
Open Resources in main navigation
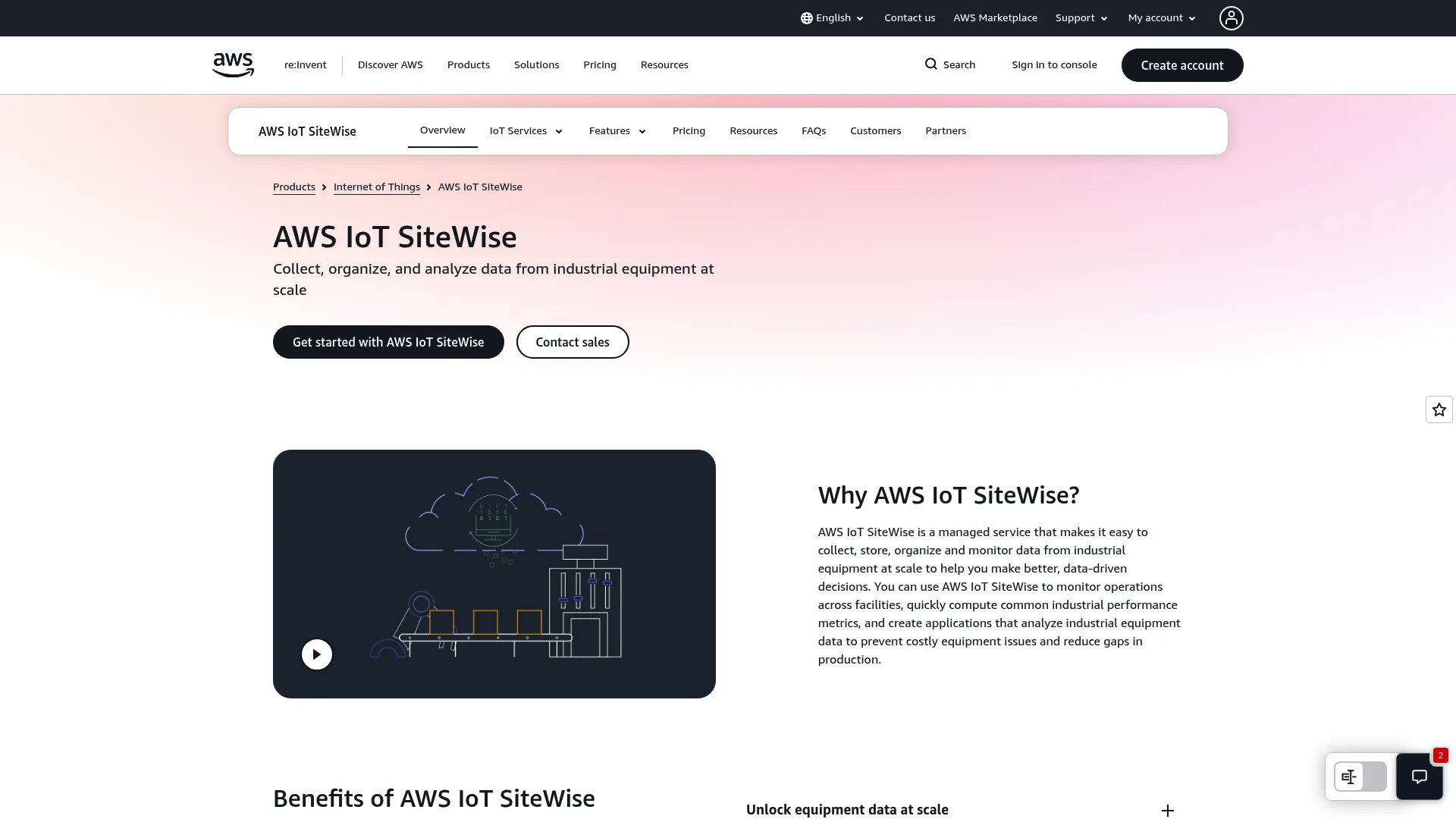[664, 65]
